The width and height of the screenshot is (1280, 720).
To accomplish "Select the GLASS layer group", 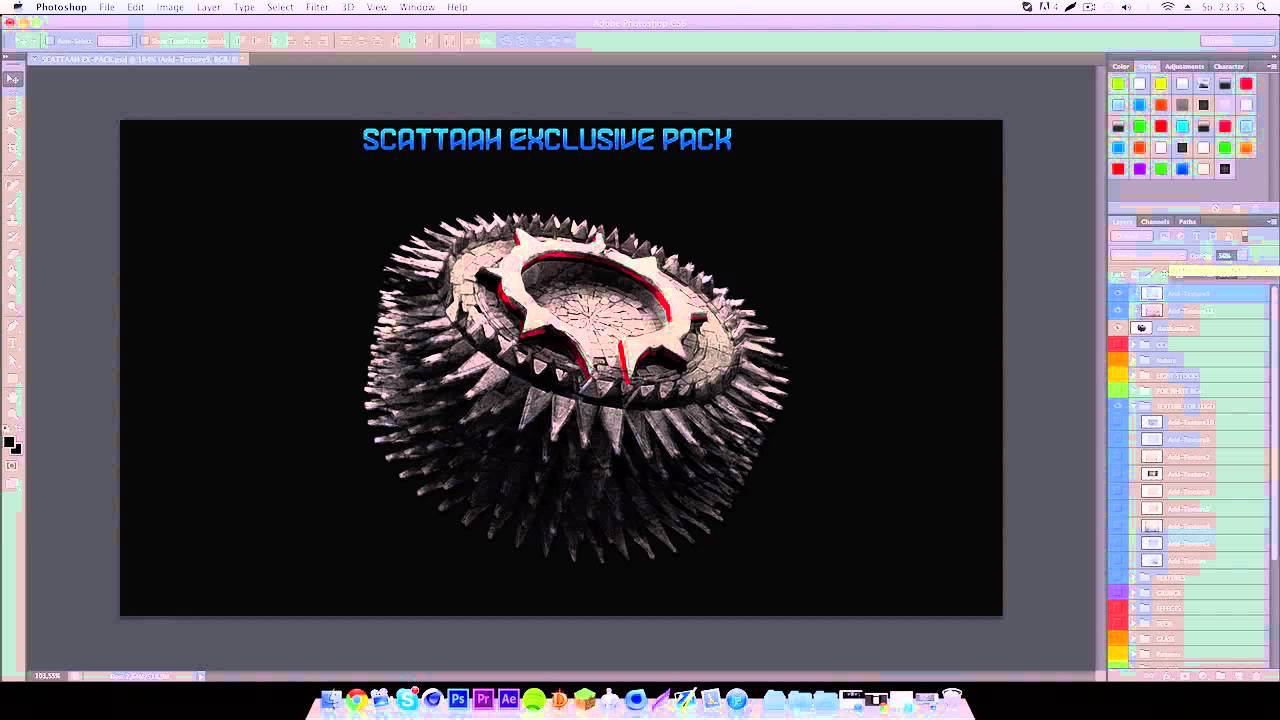I will pyautogui.click(x=1199, y=638).
